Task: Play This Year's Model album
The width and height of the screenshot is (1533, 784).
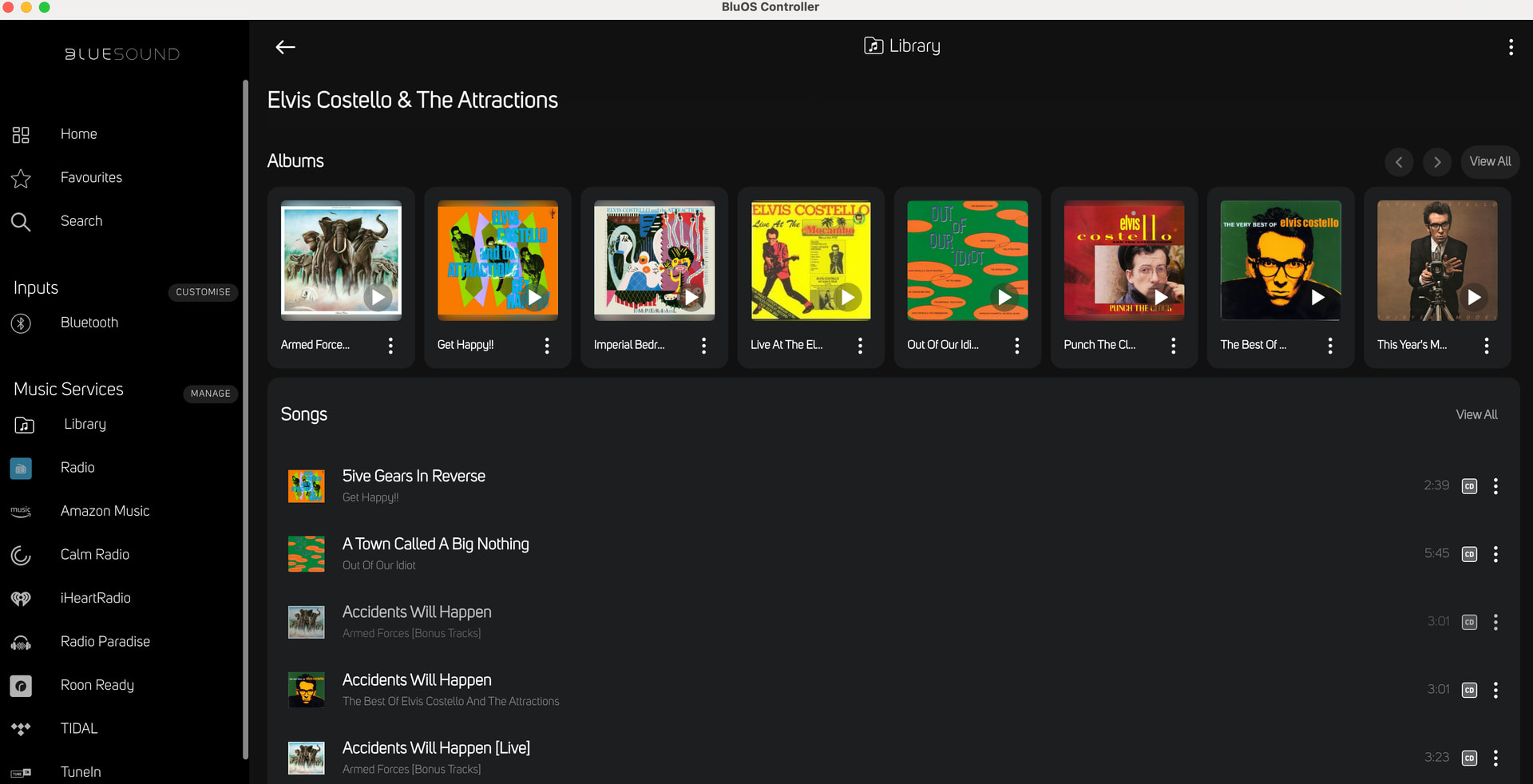Action: click(1474, 298)
